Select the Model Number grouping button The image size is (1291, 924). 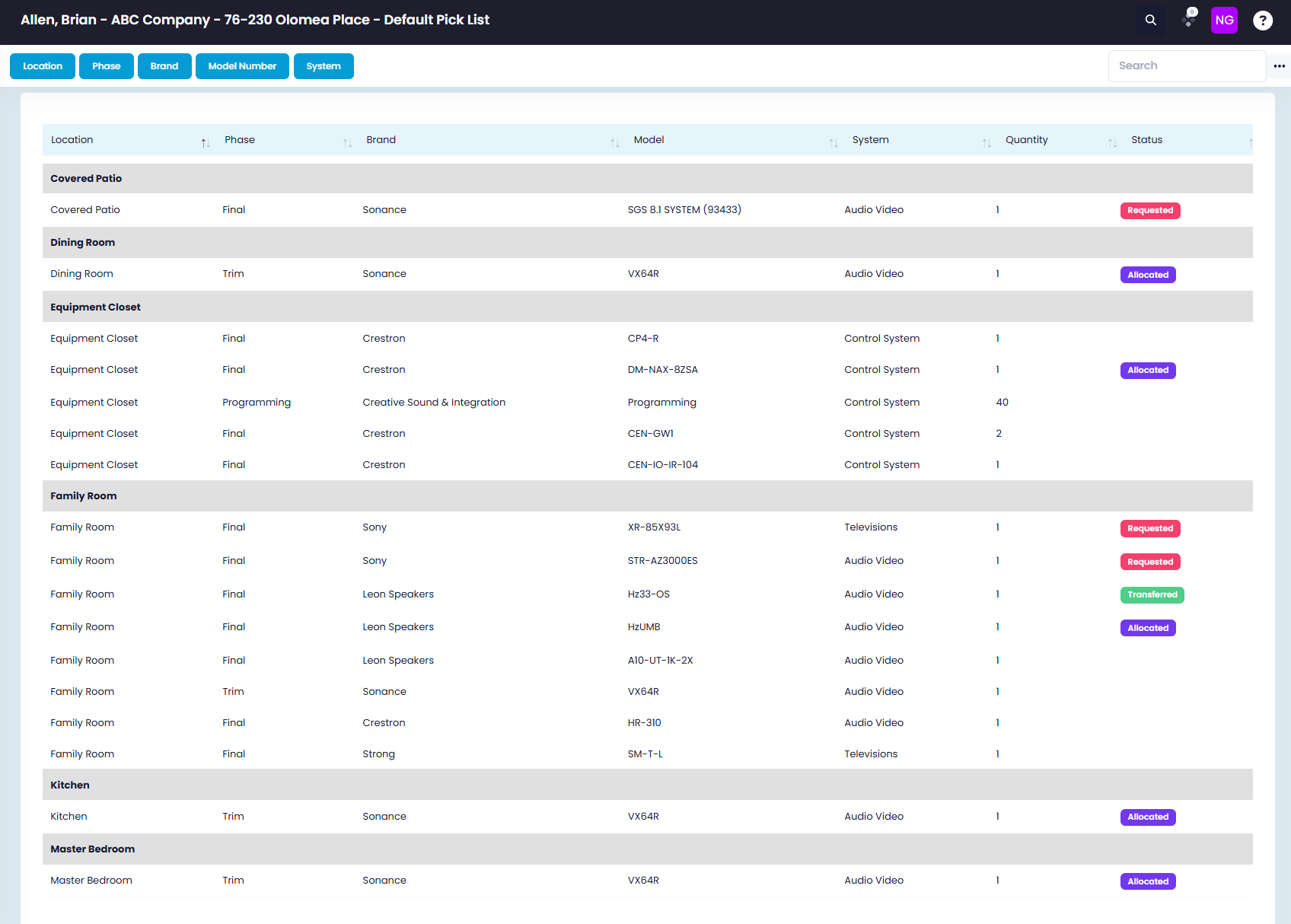[x=242, y=66]
